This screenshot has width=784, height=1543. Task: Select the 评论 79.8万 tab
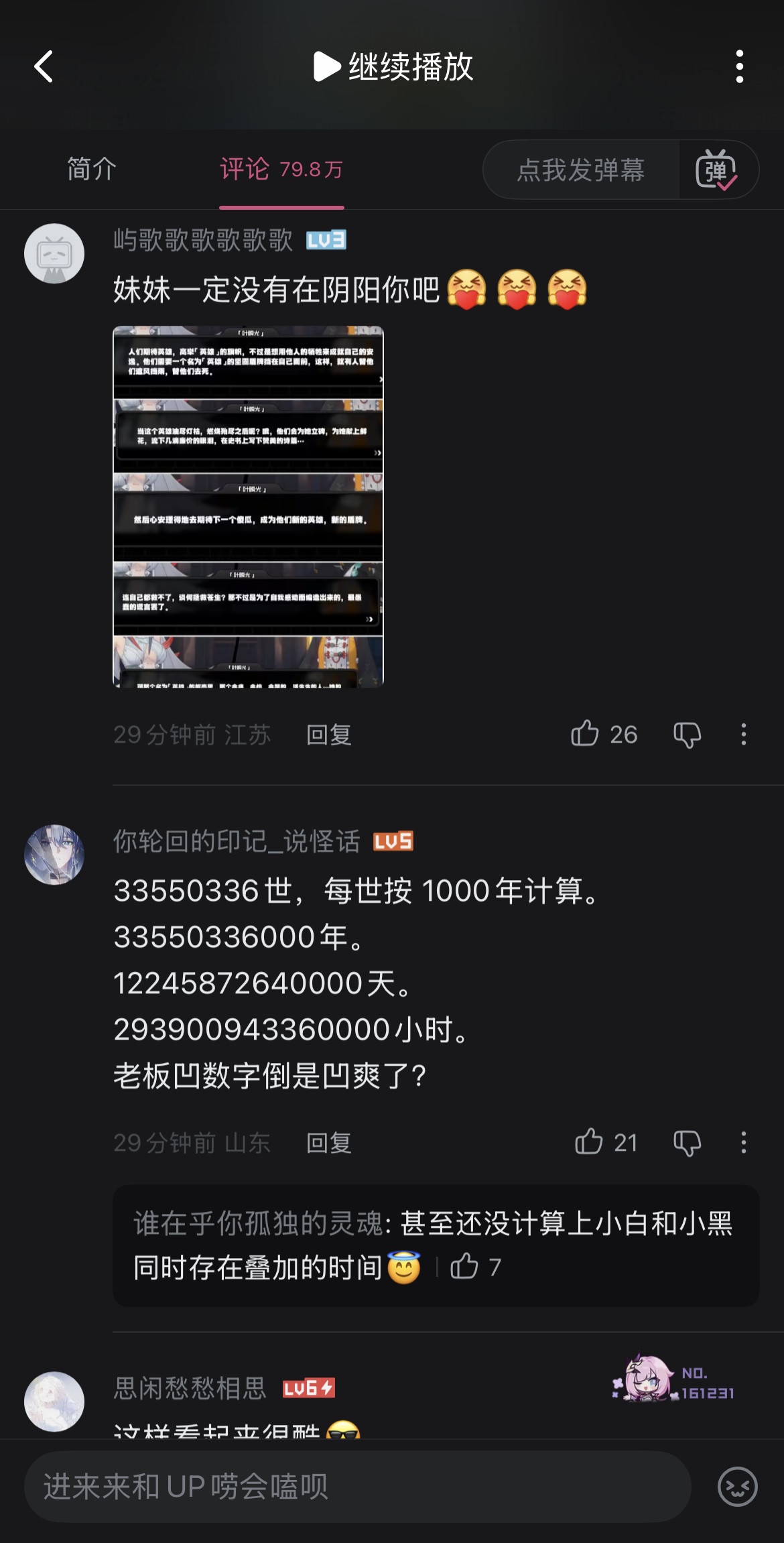tap(281, 169)
